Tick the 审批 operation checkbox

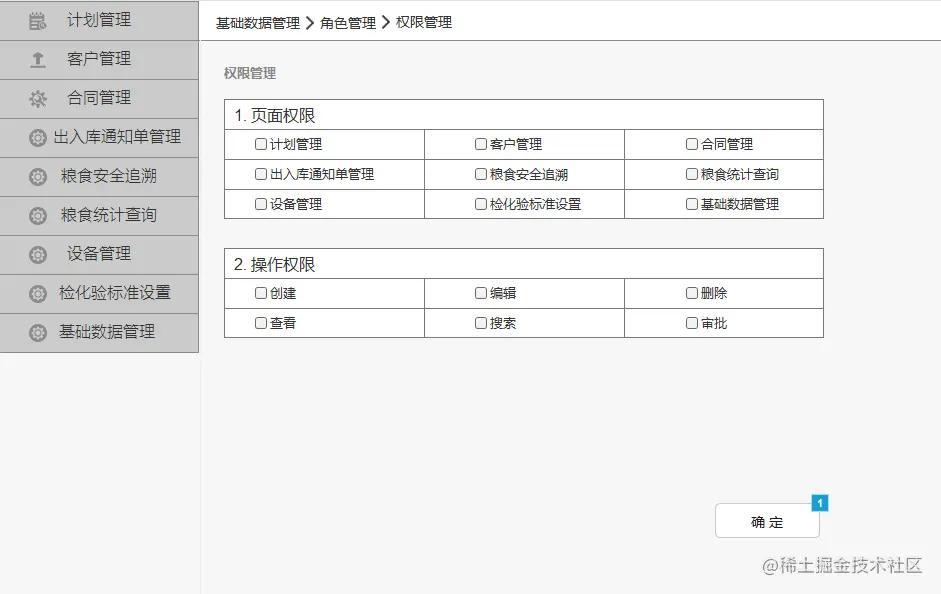pos(692,323)
